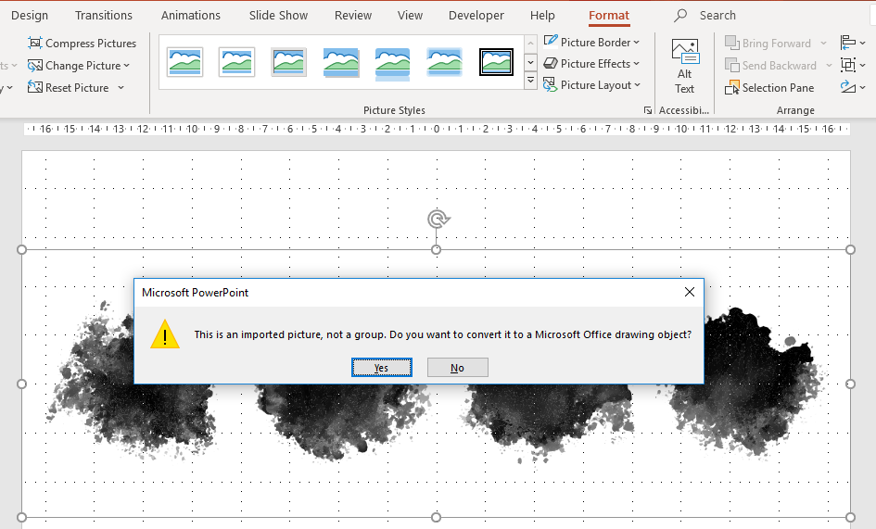Apply sixth soft-edge picture style
Viewport: 876px width, 529px height.
(444, 62)
